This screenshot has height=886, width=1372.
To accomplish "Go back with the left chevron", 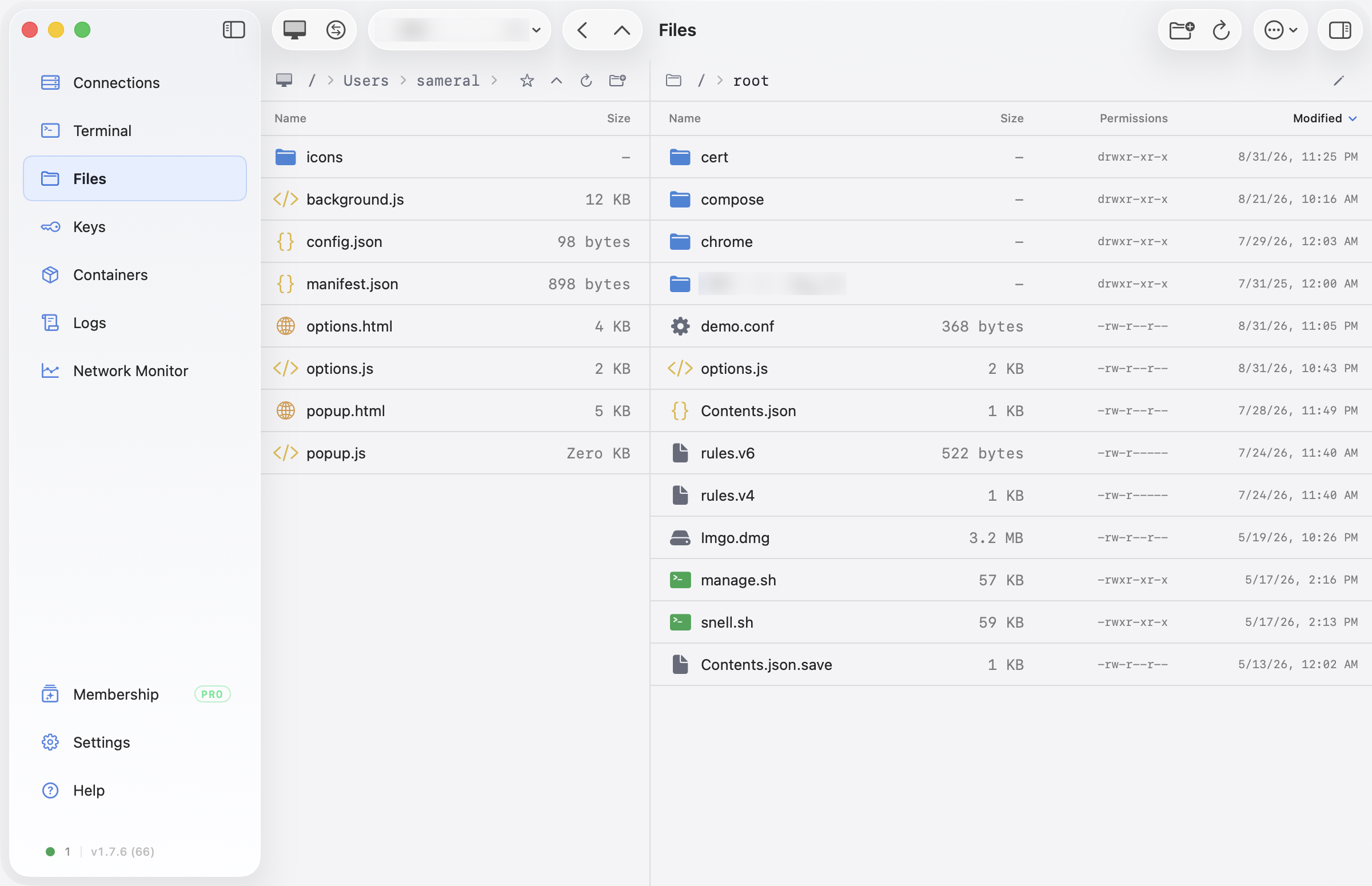I will pos(582,30).
